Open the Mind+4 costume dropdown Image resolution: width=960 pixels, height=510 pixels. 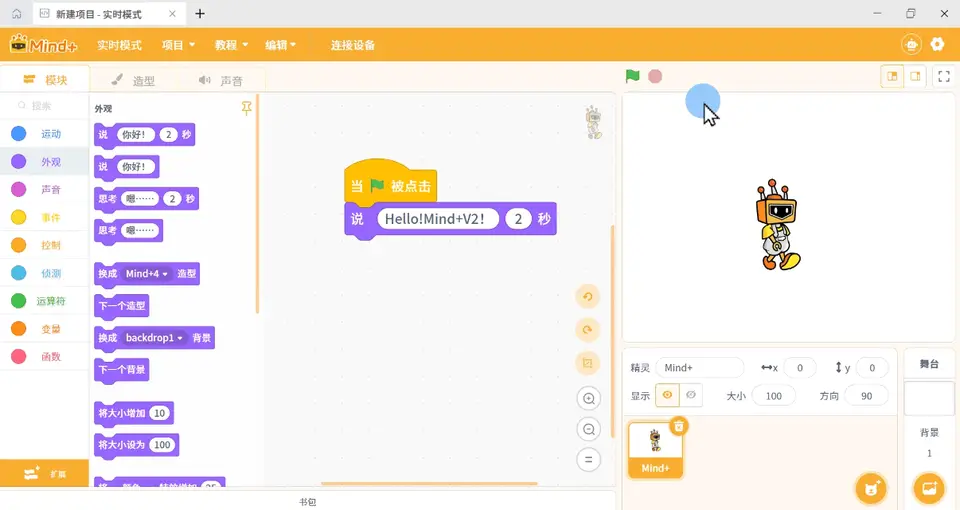(146, 274)
